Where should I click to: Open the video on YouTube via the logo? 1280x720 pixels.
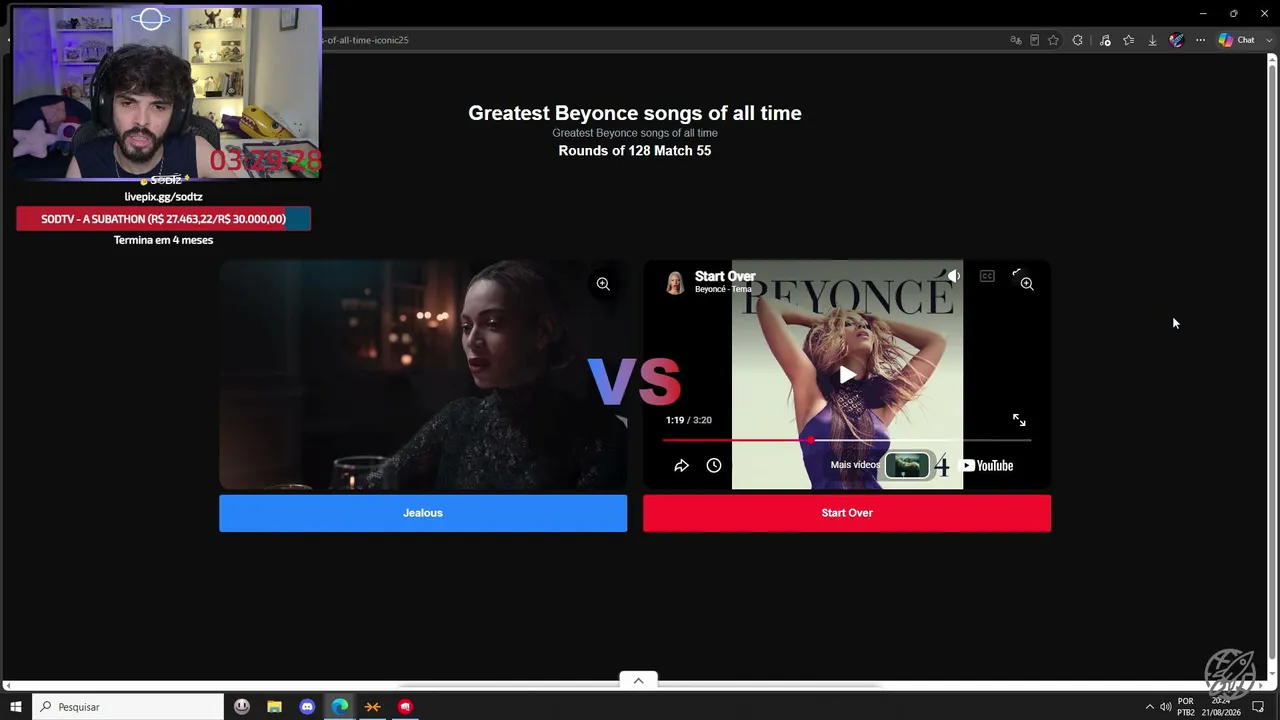click(986, 465)
